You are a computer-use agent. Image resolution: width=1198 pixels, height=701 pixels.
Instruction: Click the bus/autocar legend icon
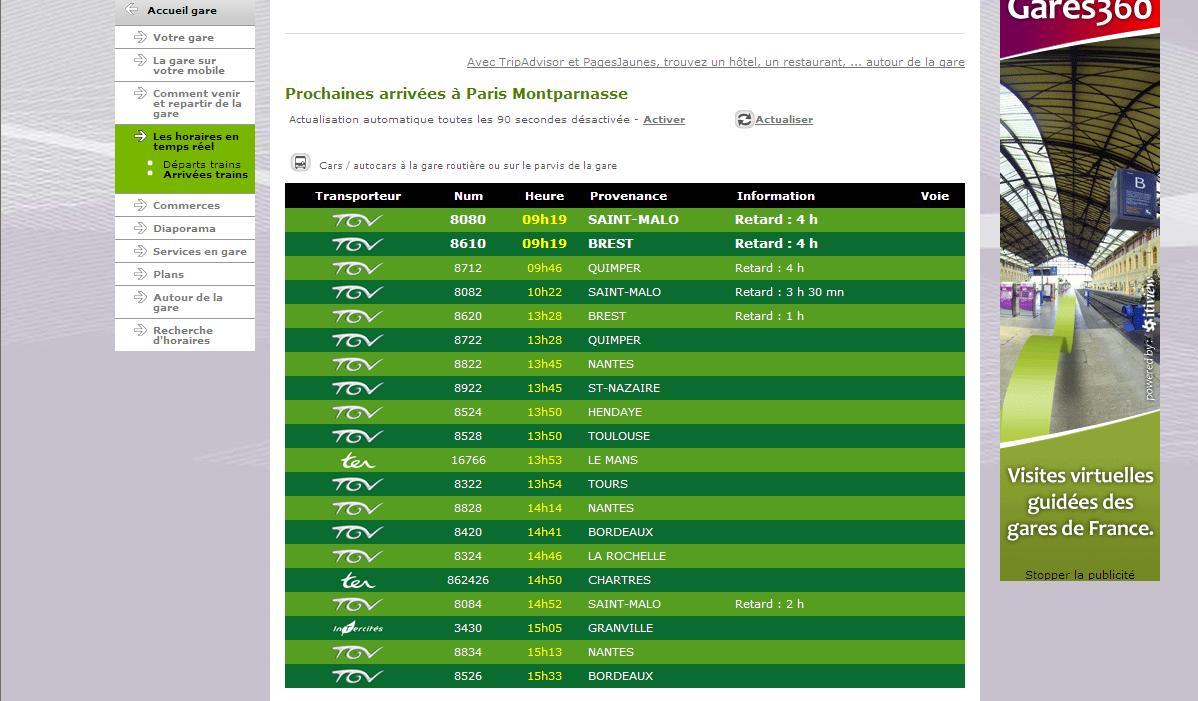[x=300, y=163]
